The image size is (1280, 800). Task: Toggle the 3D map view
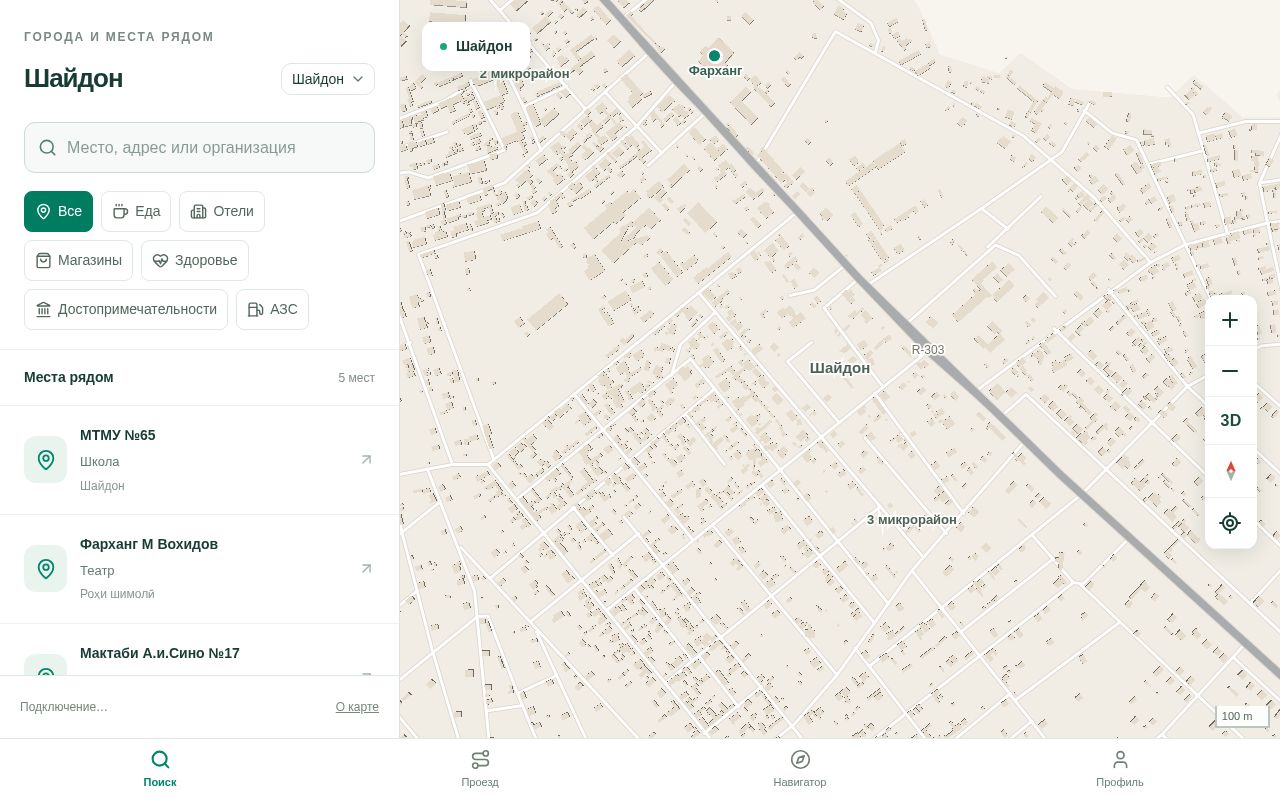(1230, 421)
